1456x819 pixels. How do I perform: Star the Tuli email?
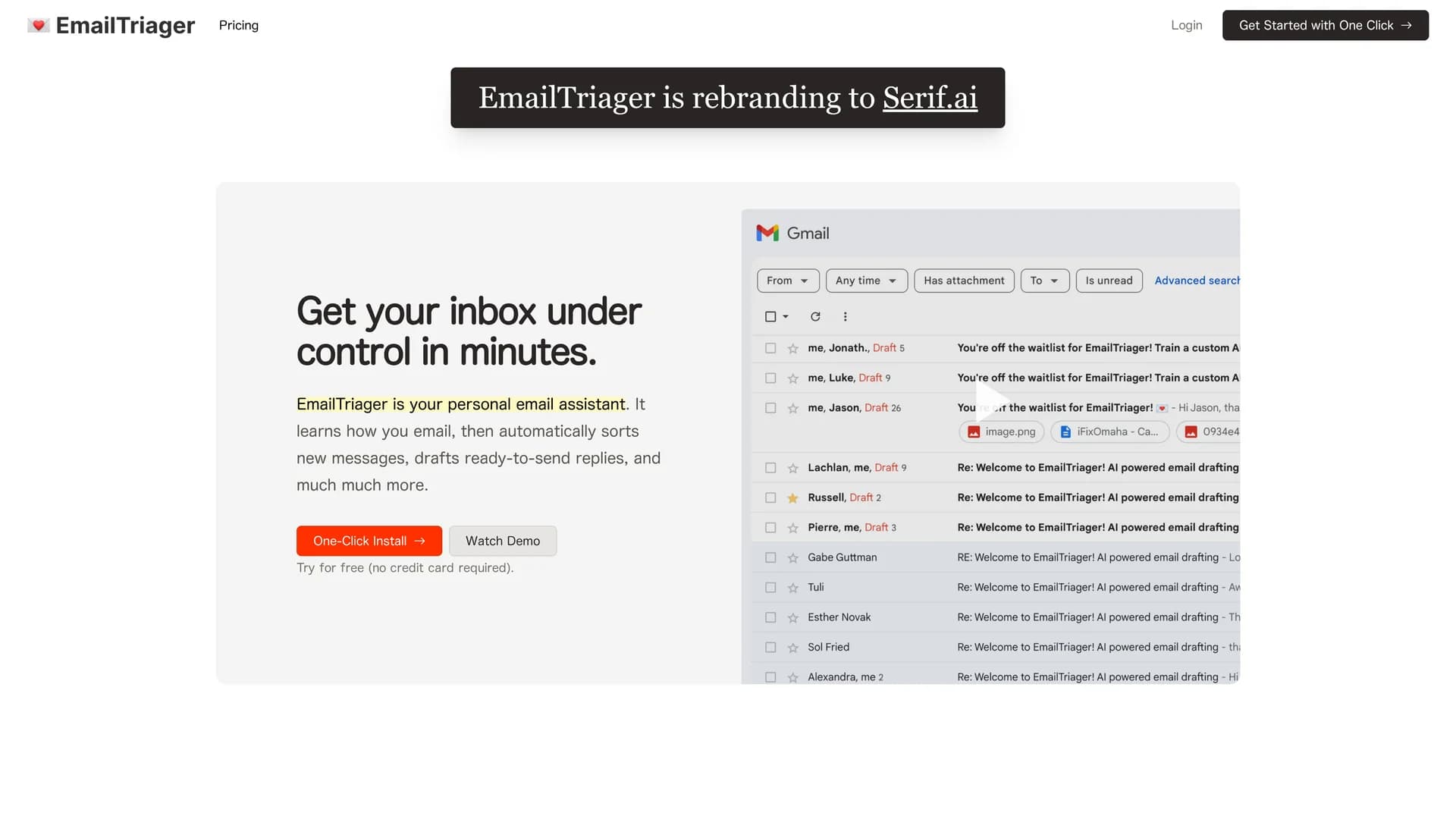click(792, 588)
